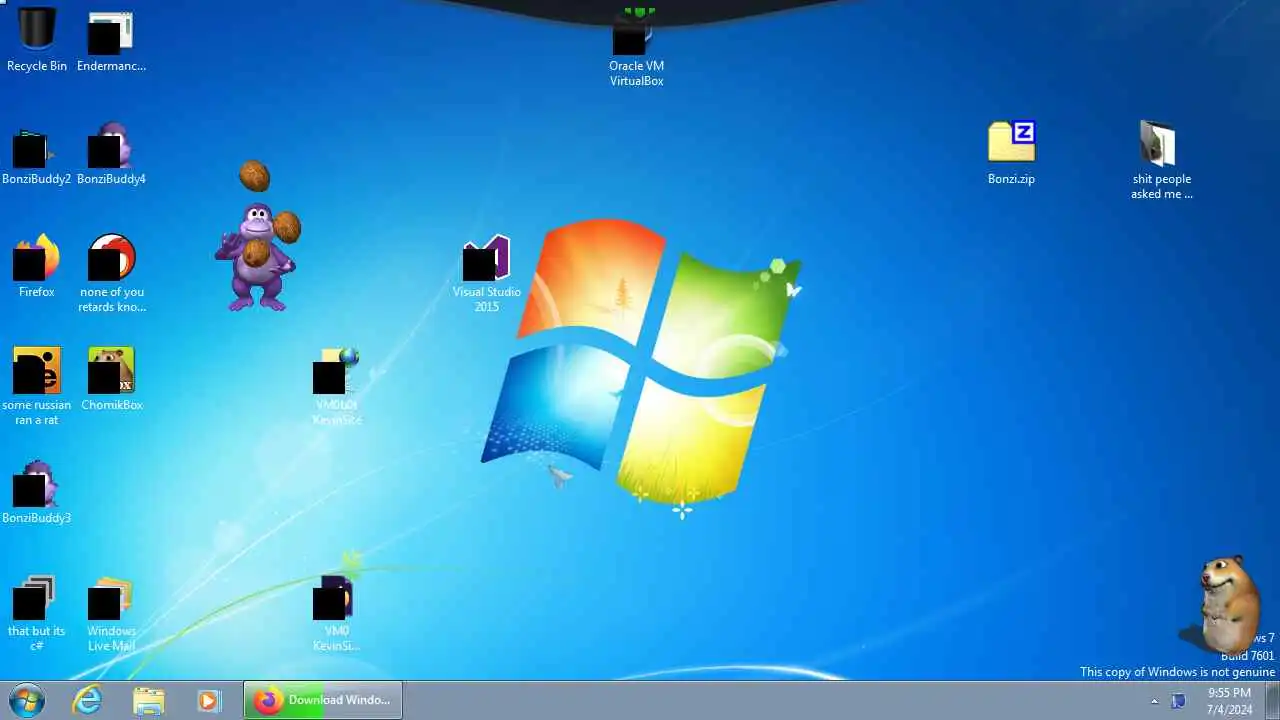Switch to Firefox 'Download Windo...' taskbar button

tap(323, 700)
